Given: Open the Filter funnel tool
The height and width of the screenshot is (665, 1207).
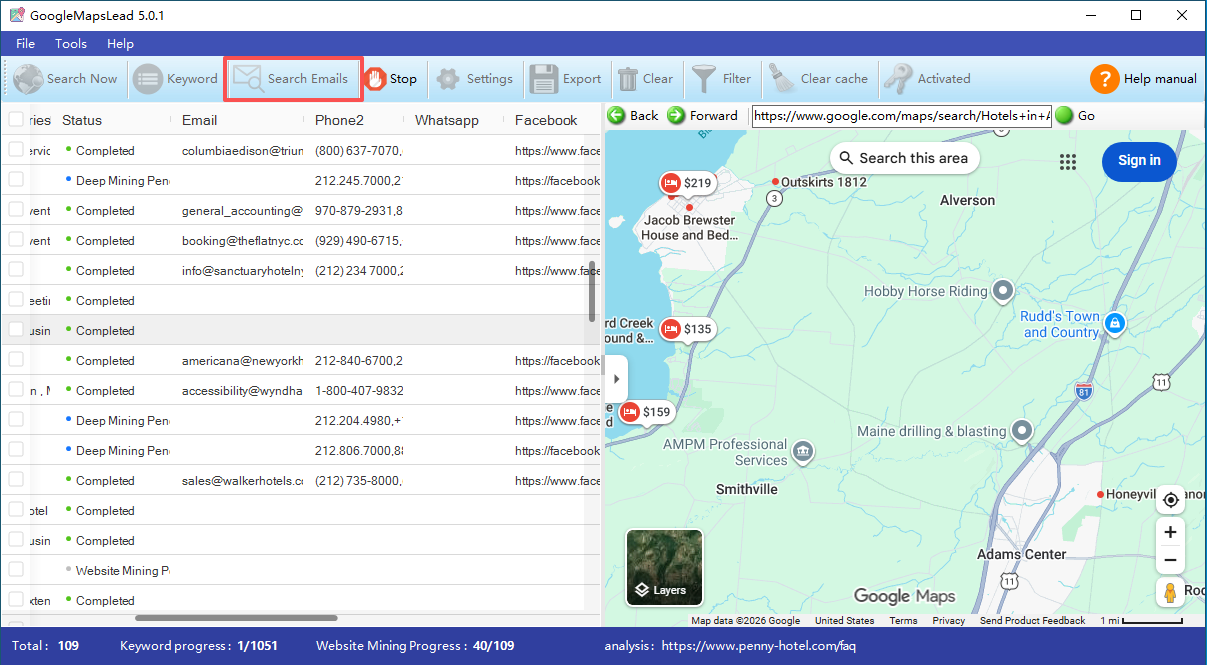Looking at the screenshot, I should [704, 79].
